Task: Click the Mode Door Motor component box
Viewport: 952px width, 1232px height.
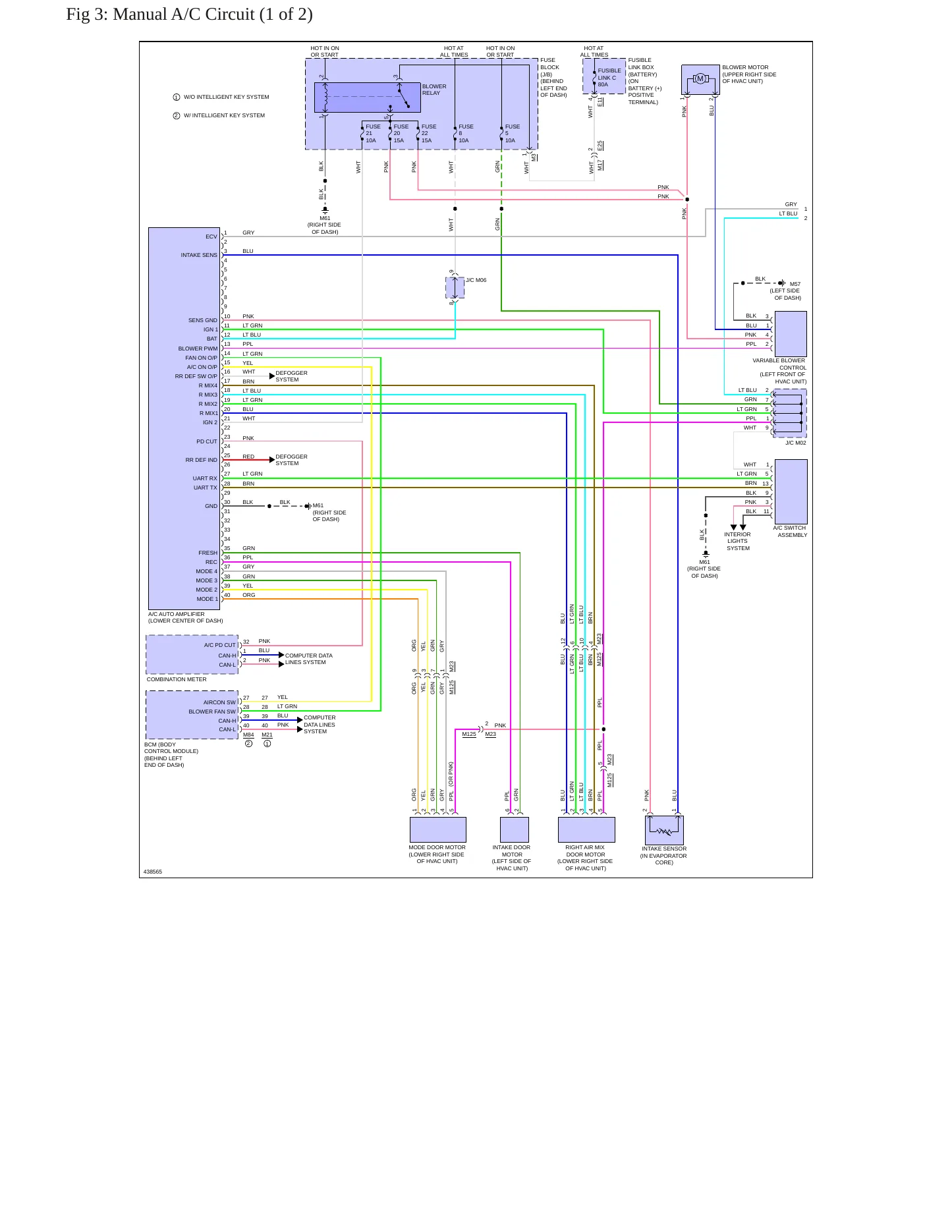Action: pos(437,829)
